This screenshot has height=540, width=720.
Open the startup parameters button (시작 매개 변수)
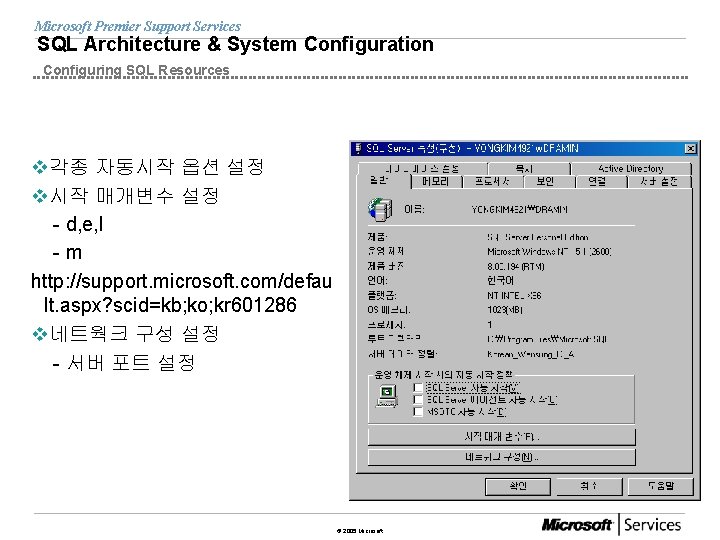(501, 436)
